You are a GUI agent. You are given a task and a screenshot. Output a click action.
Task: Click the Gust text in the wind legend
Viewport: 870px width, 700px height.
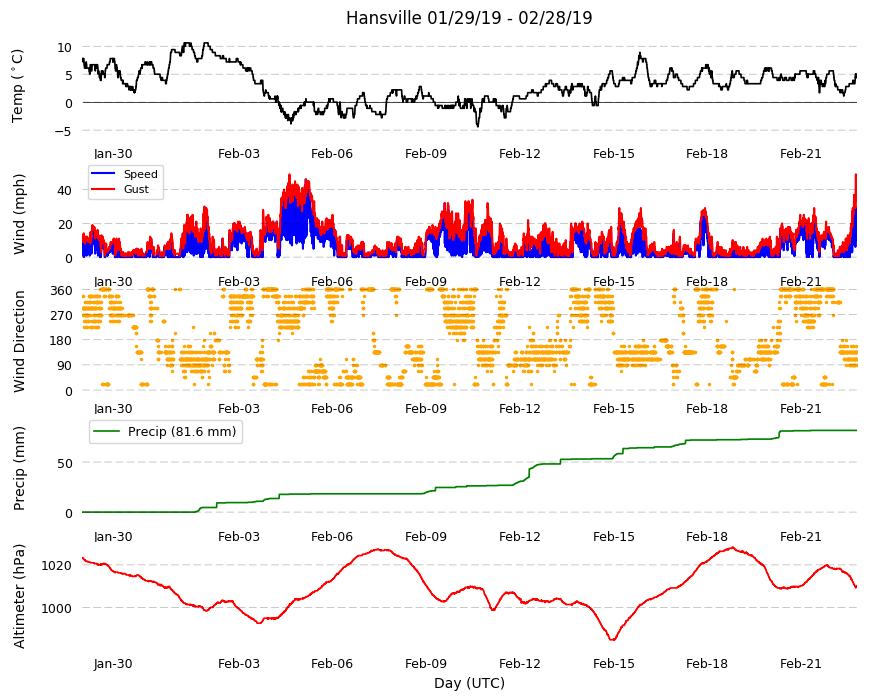click(136, 189)
